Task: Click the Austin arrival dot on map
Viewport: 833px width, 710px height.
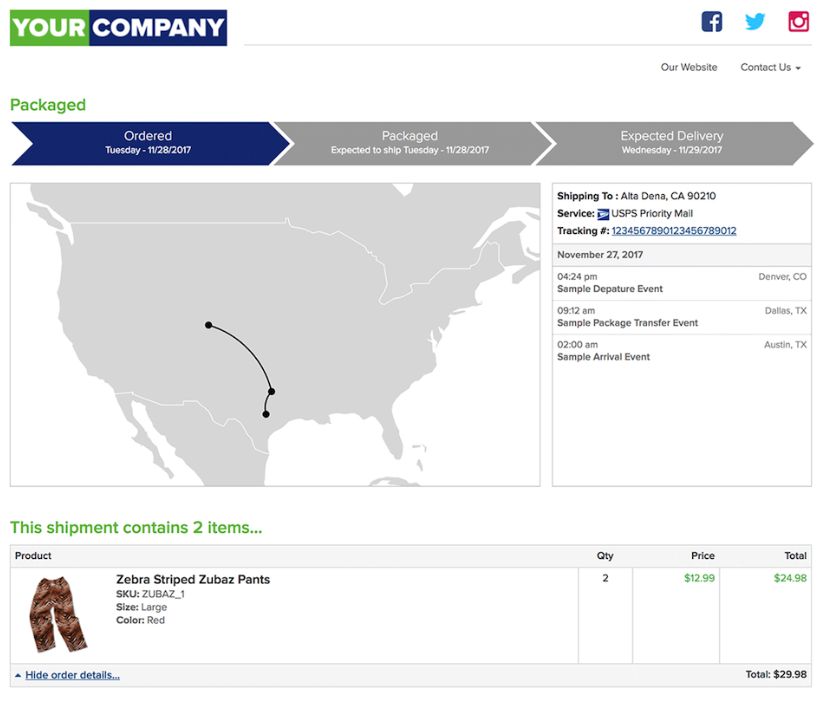Action: (265, 413)
